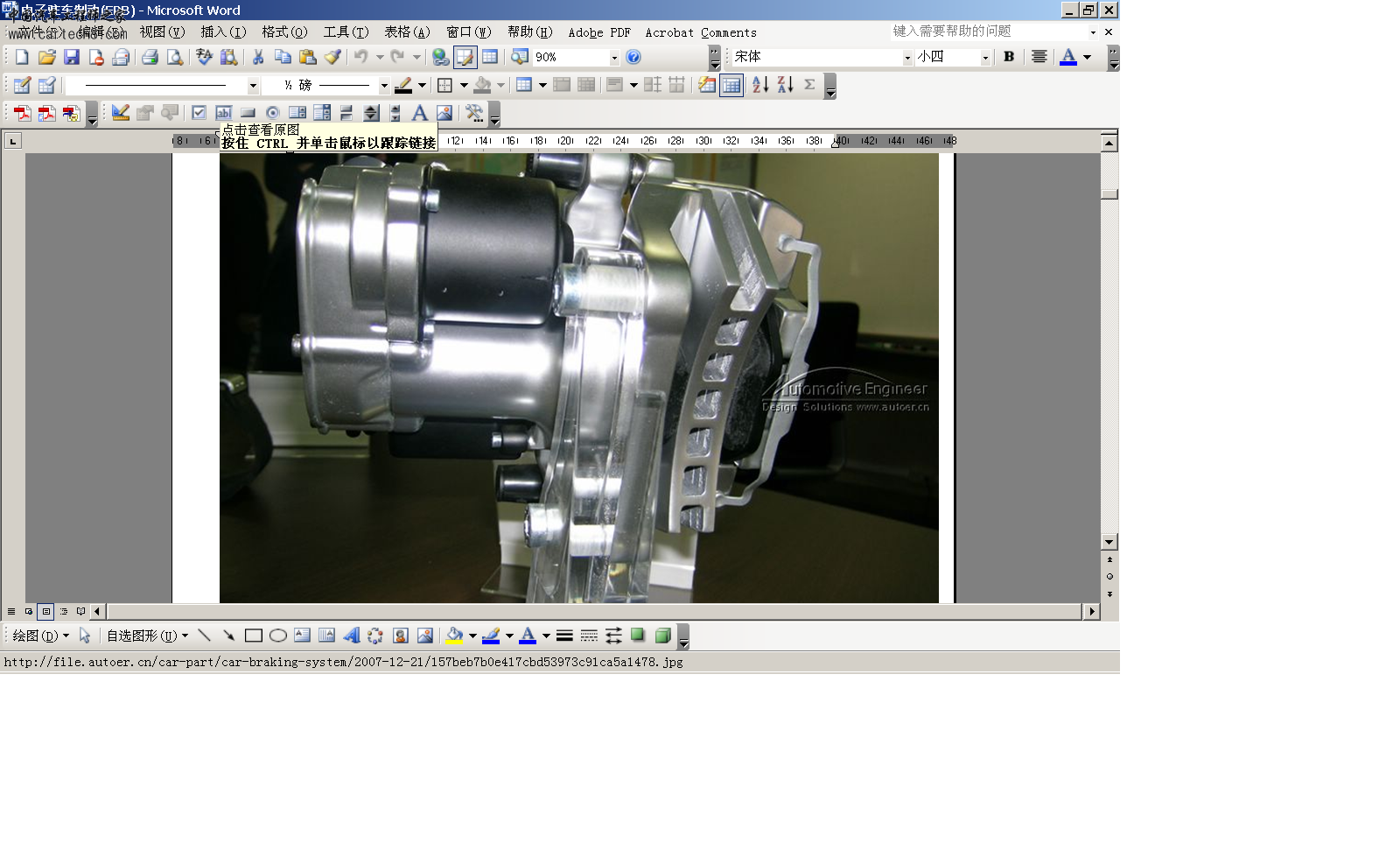Open the zoom 90% dropdown

coord(614,57)
